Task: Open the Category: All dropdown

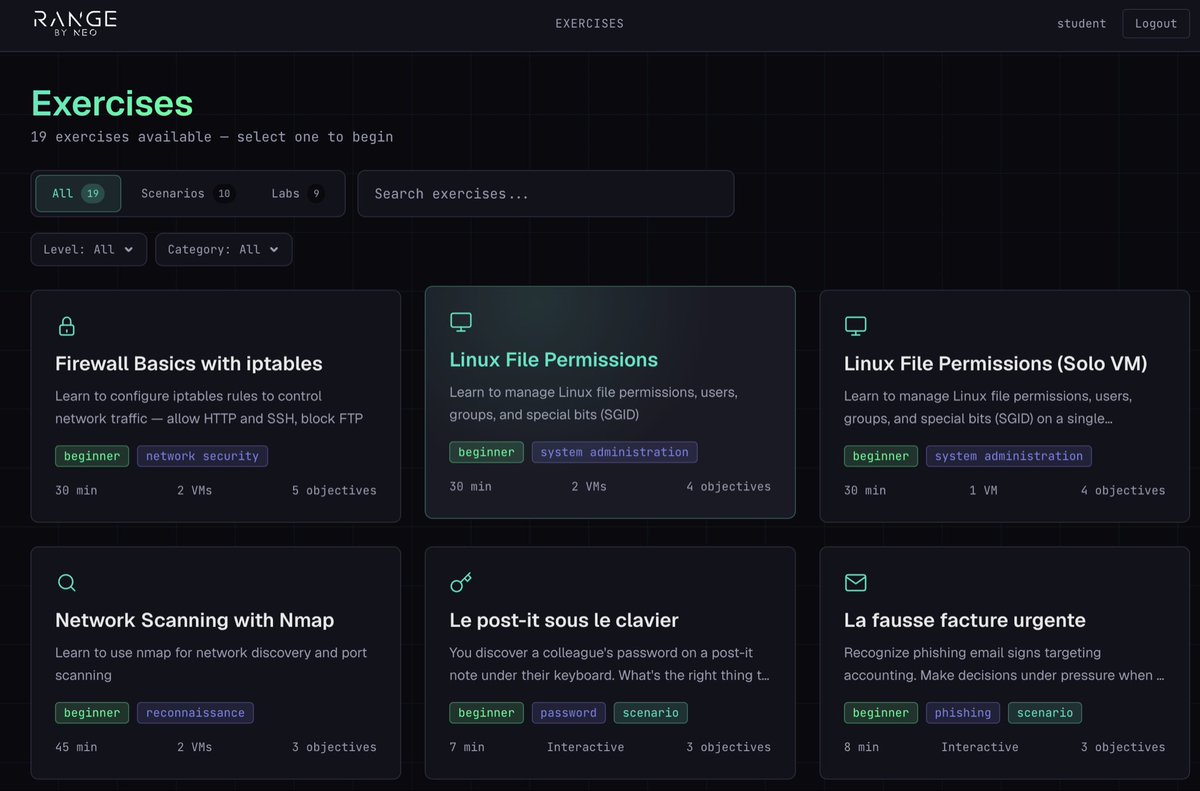Action: pos(224,249)
